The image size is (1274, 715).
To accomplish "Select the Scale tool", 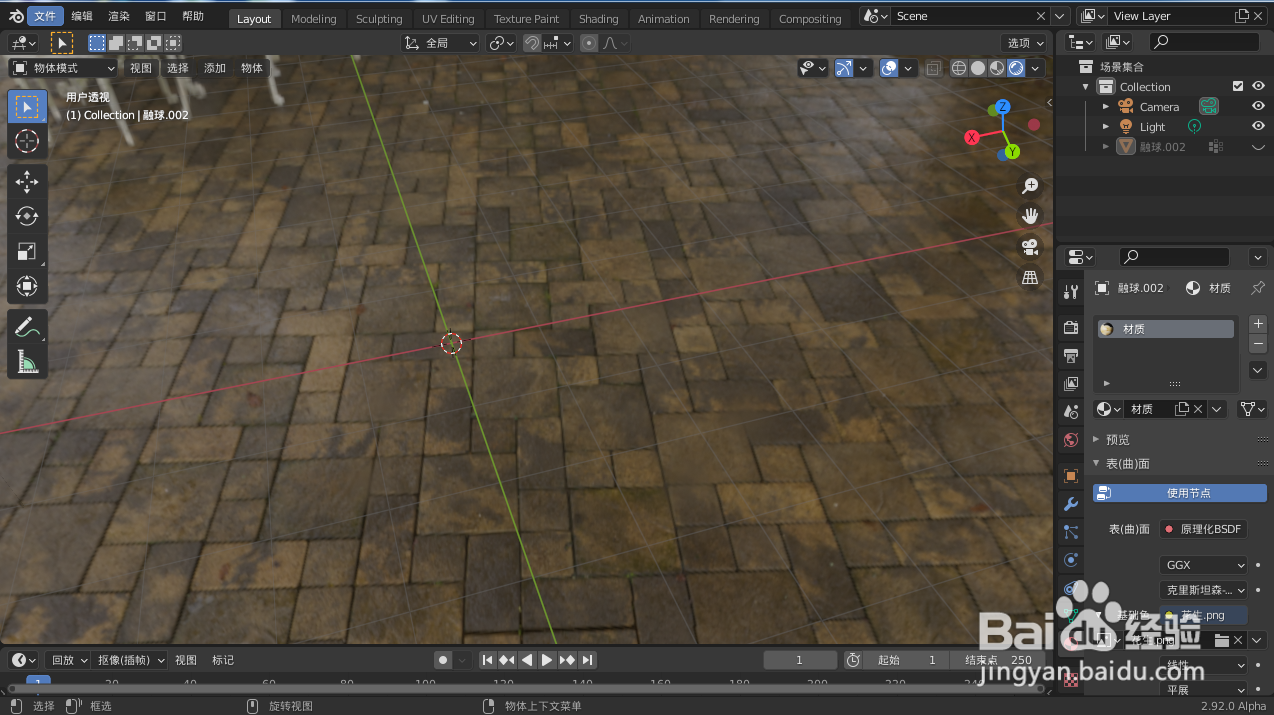I will tap(27, 251).
